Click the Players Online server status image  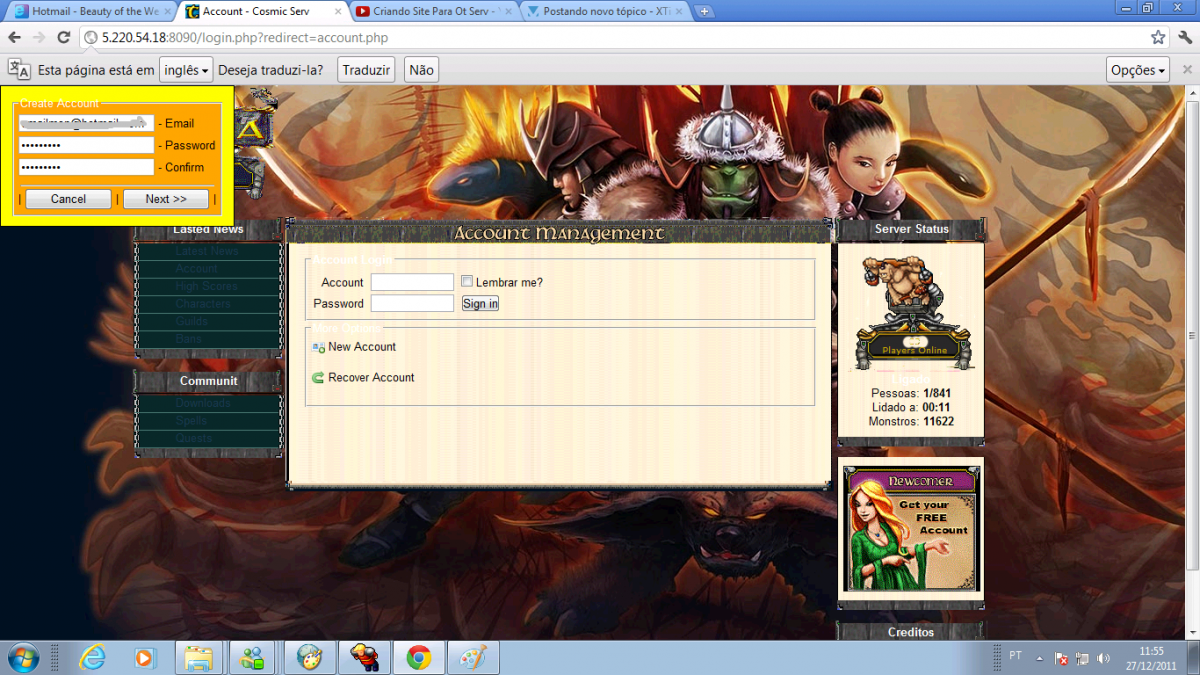[x=913, y=312]
